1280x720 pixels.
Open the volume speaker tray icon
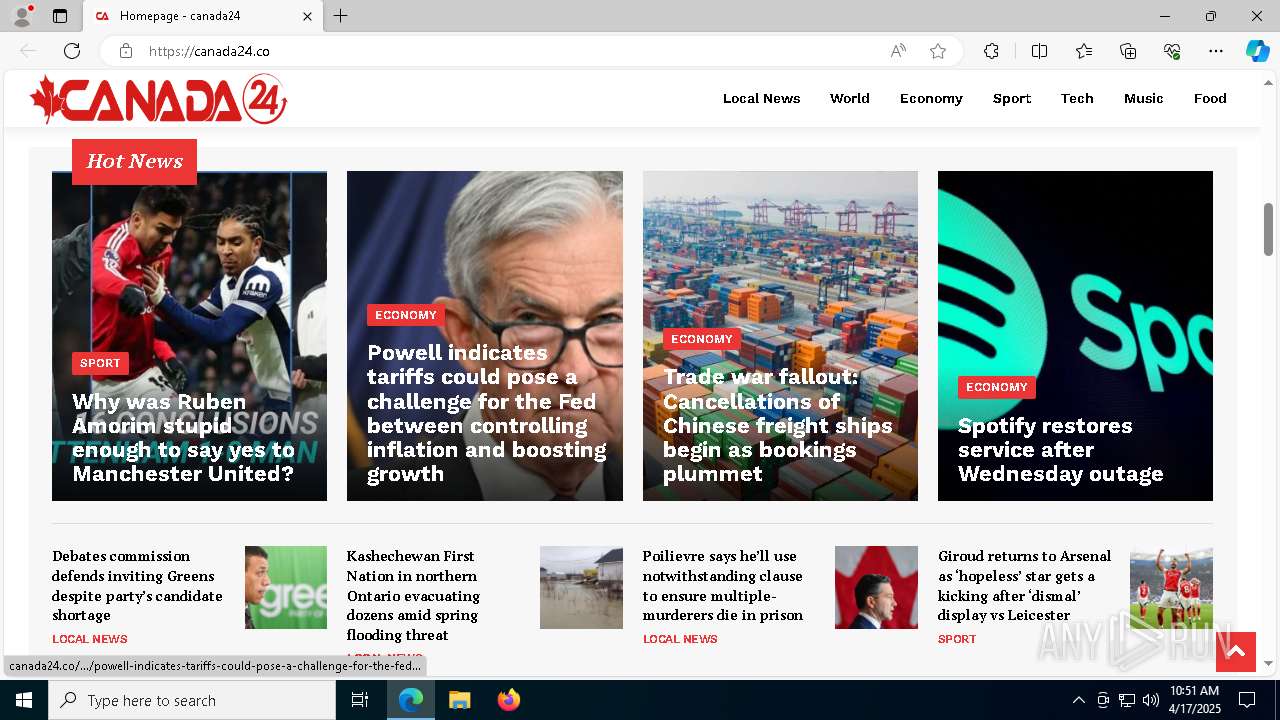(x=1151, y=700)
